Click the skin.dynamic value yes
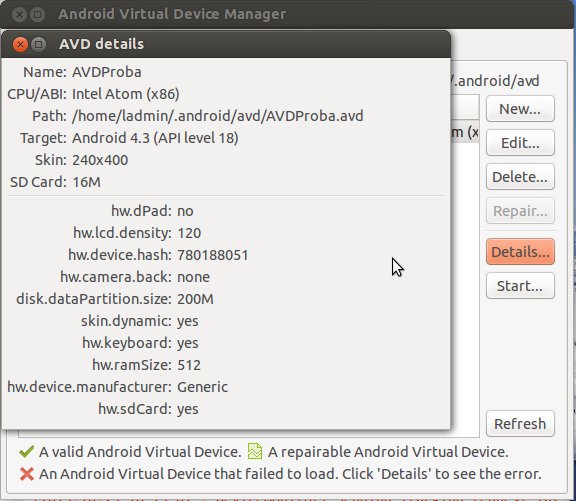Screen dimensions: 576x501 point(188,322)
